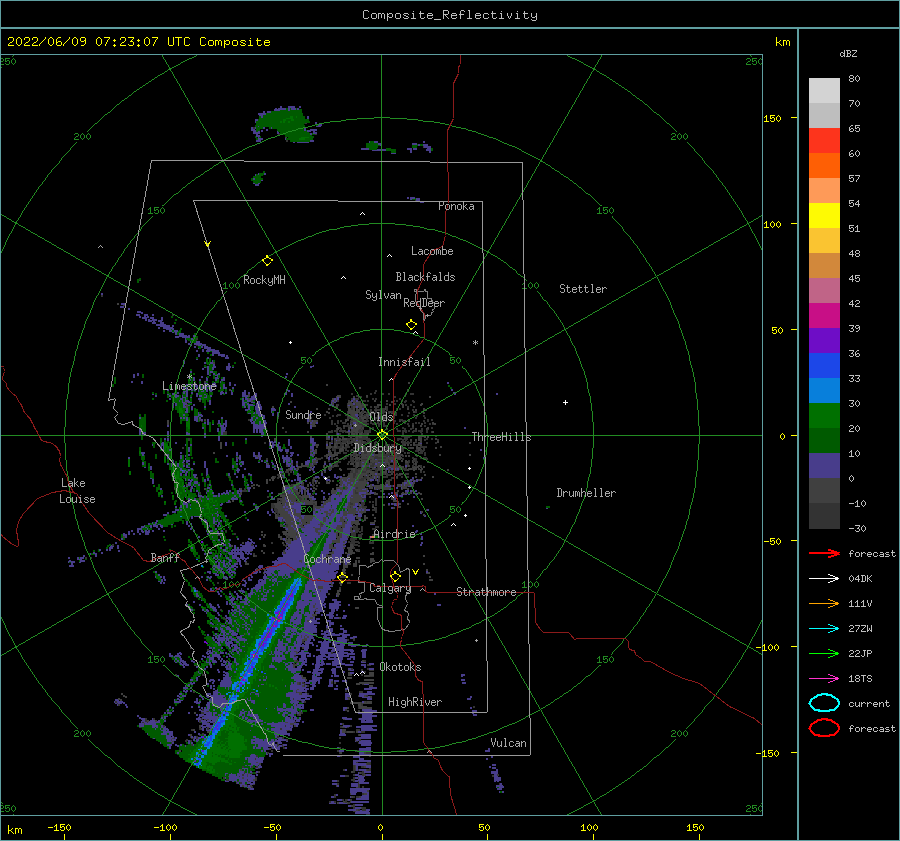Click the dBZ legend heading
900x841 pixels.
point(848,53)
